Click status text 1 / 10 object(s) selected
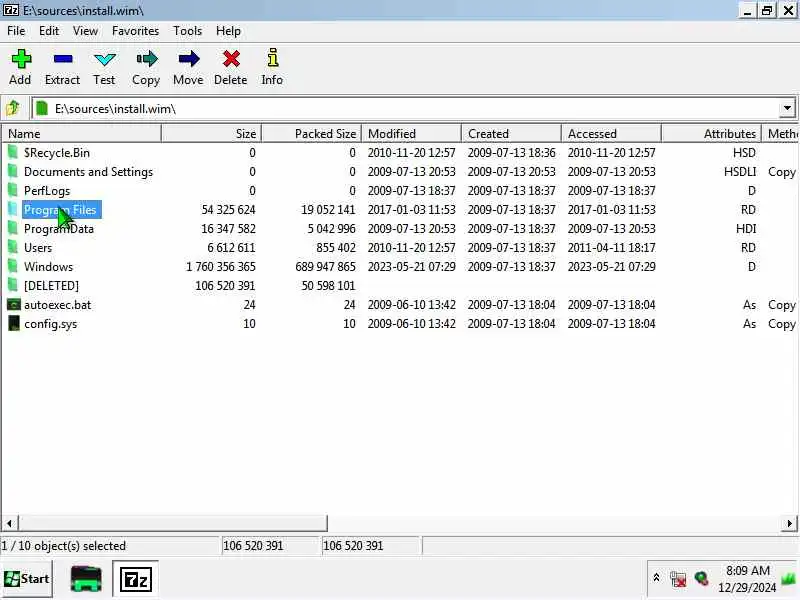This screenshot has height=600, width=800. pyautogui.click(x=63, y=545)
